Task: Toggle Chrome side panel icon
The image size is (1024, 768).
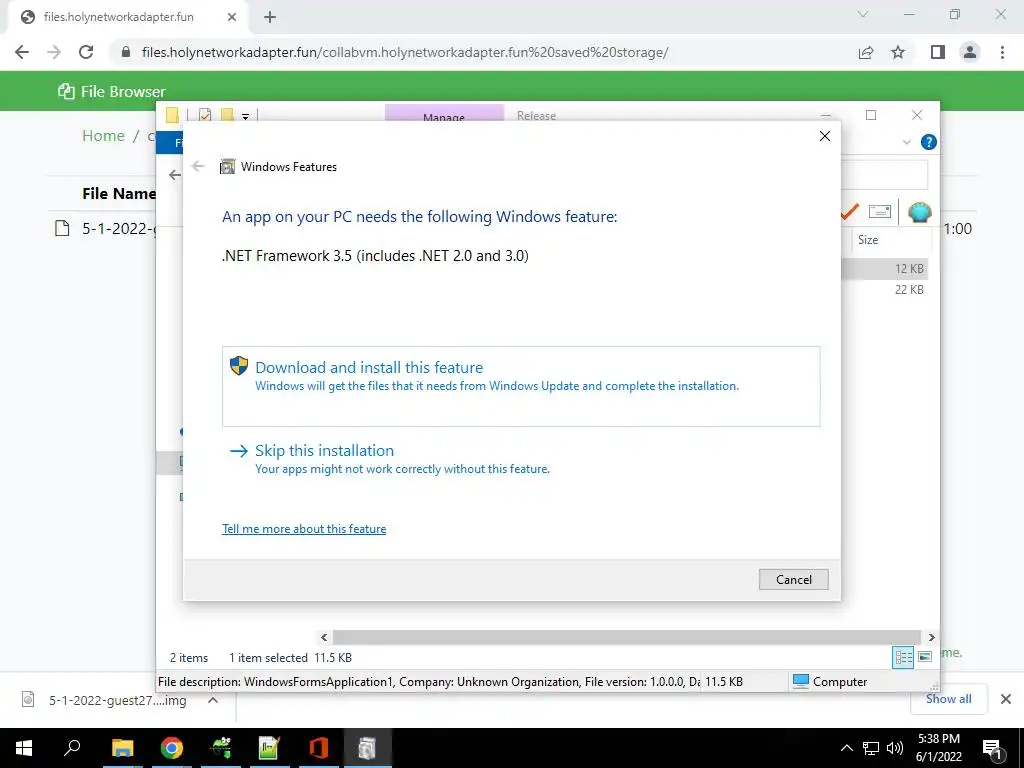Action: 938,52
